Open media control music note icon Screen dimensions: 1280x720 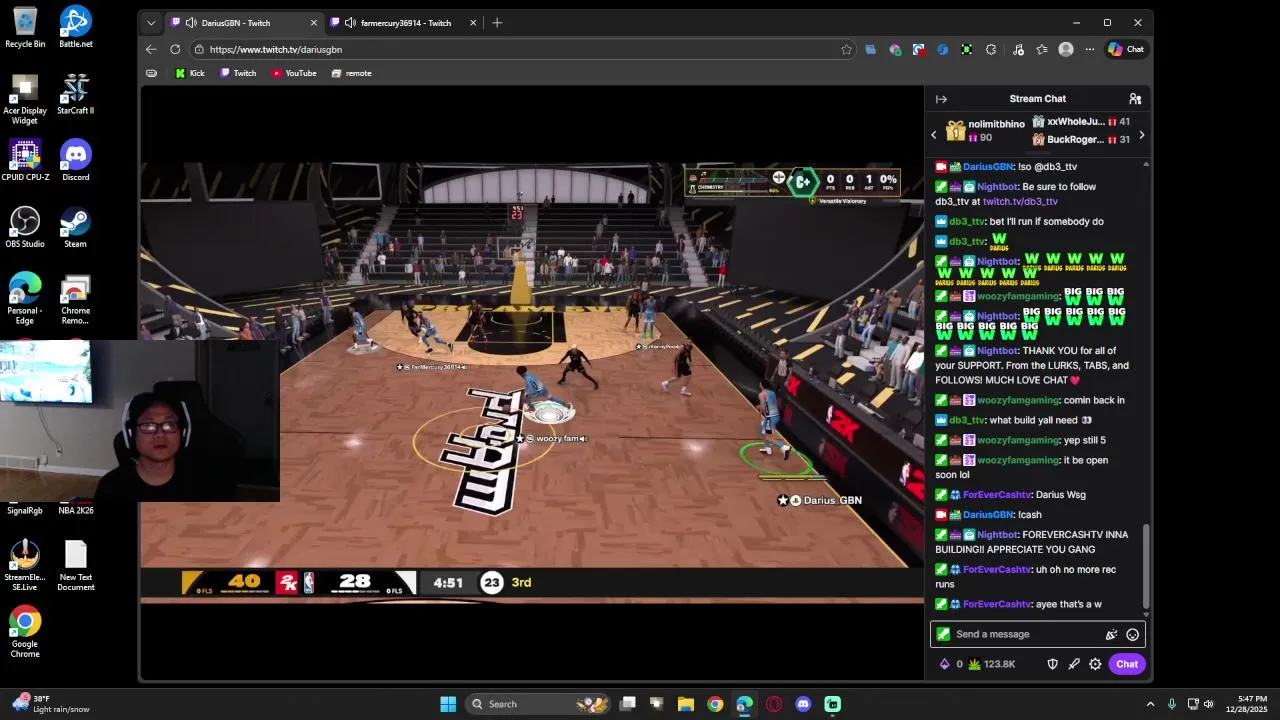[1018, 49]
